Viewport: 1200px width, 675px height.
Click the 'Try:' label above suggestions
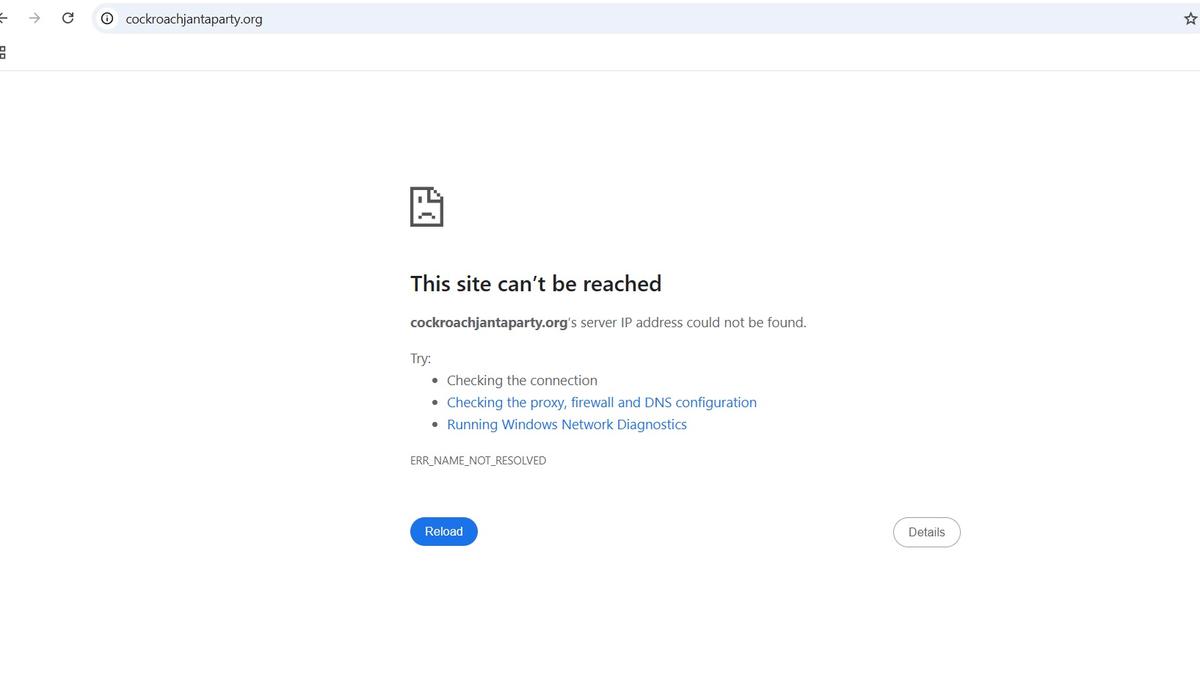click(420, 358)
